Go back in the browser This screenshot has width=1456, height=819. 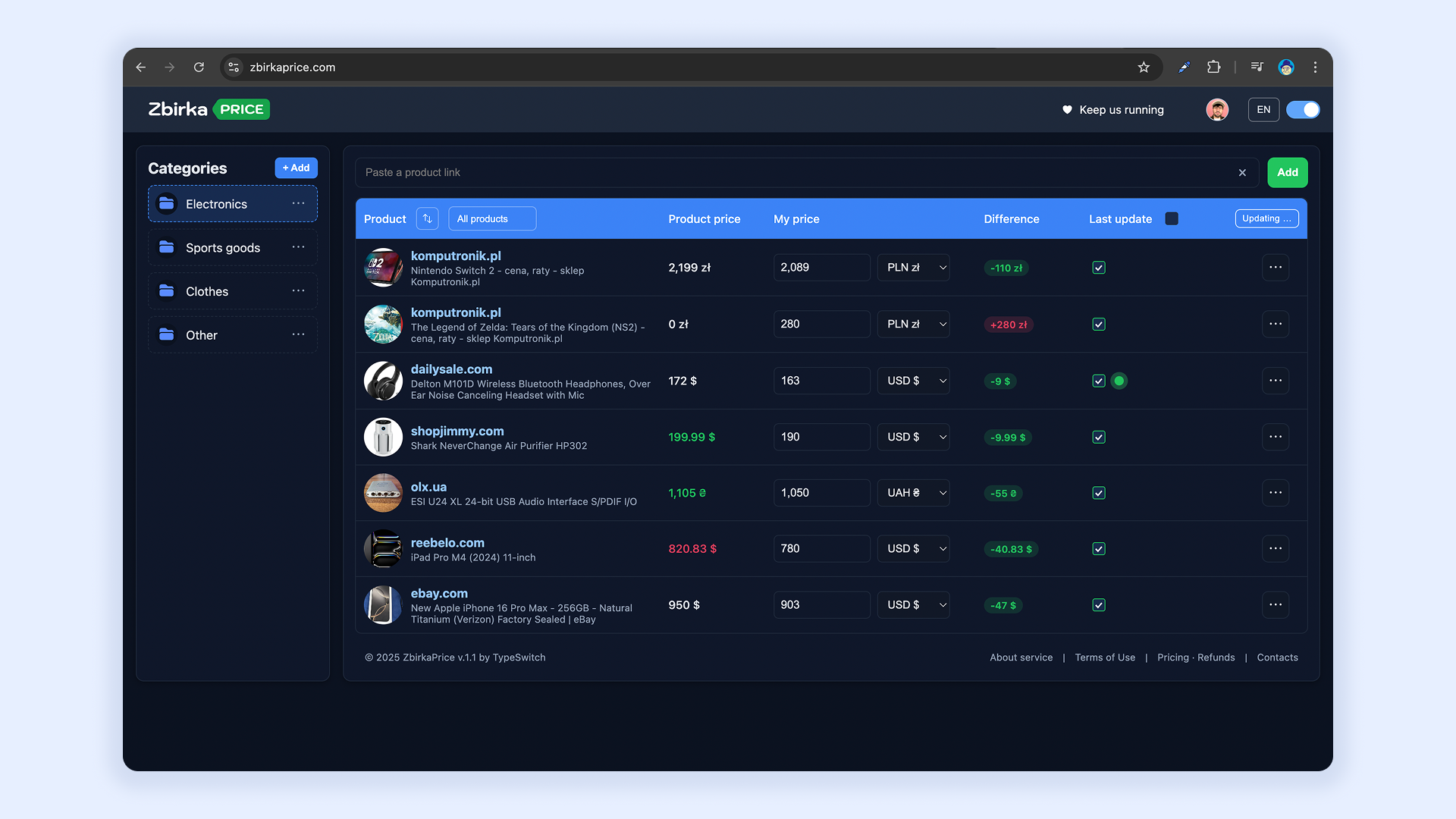pyautogui.click(x=141, y=67)
